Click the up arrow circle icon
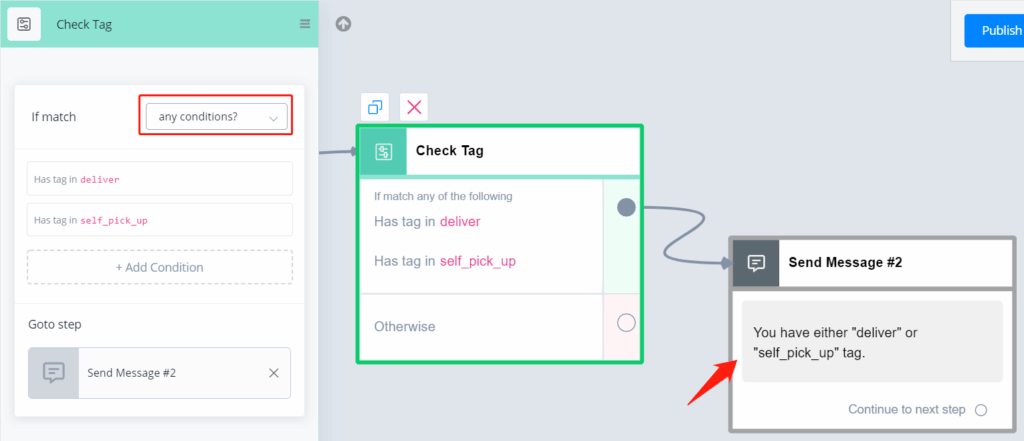Viewport: 1024px width, 441px height. [344, 24]
